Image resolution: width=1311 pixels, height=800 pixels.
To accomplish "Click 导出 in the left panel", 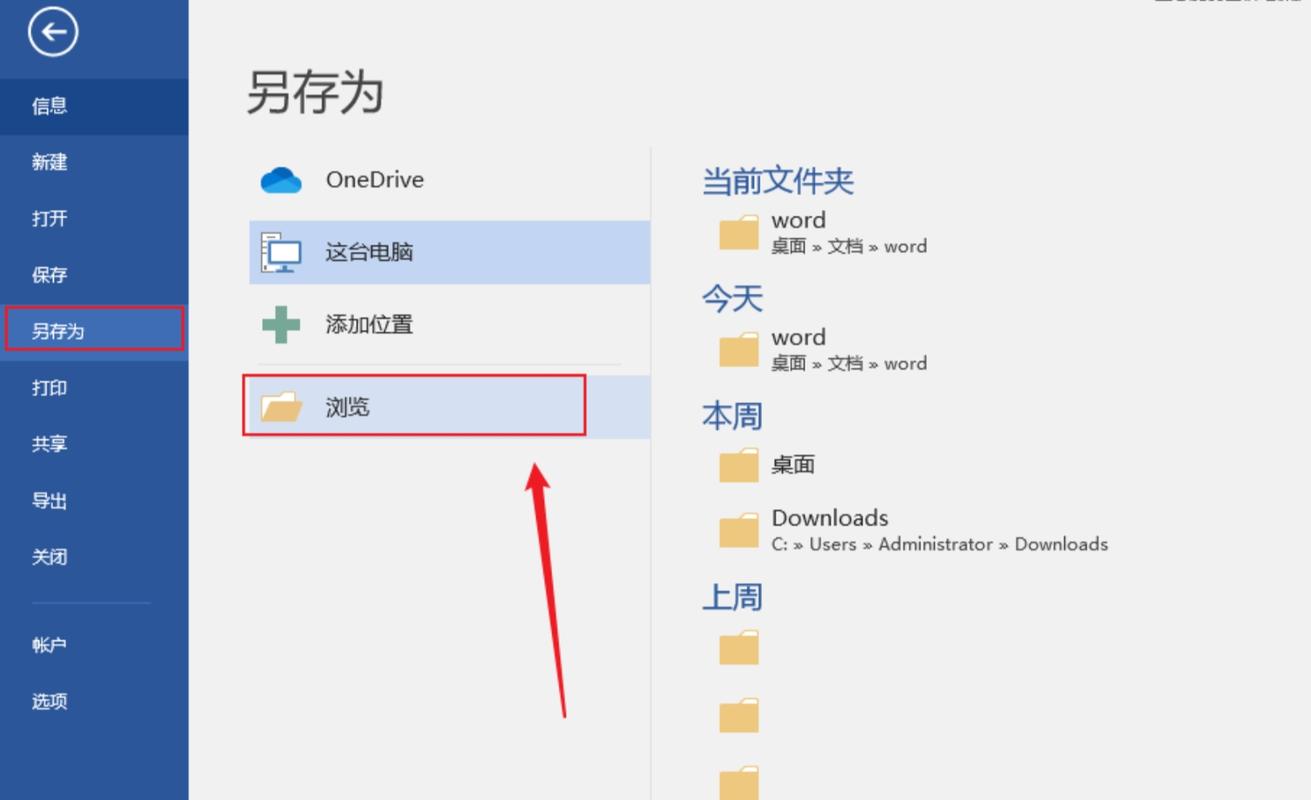I will (48, 500).
